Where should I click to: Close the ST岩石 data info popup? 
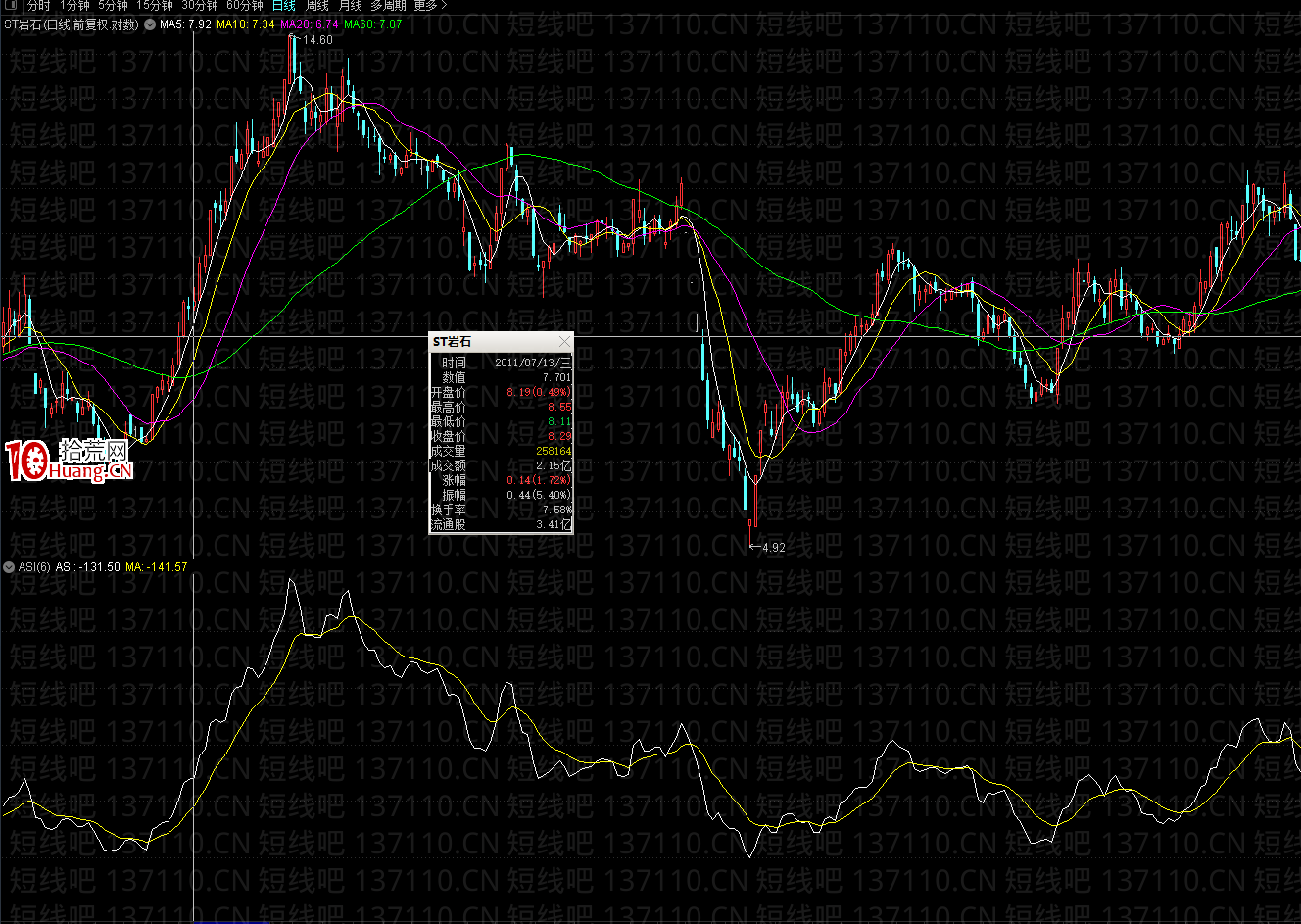(x=564, y=341)
